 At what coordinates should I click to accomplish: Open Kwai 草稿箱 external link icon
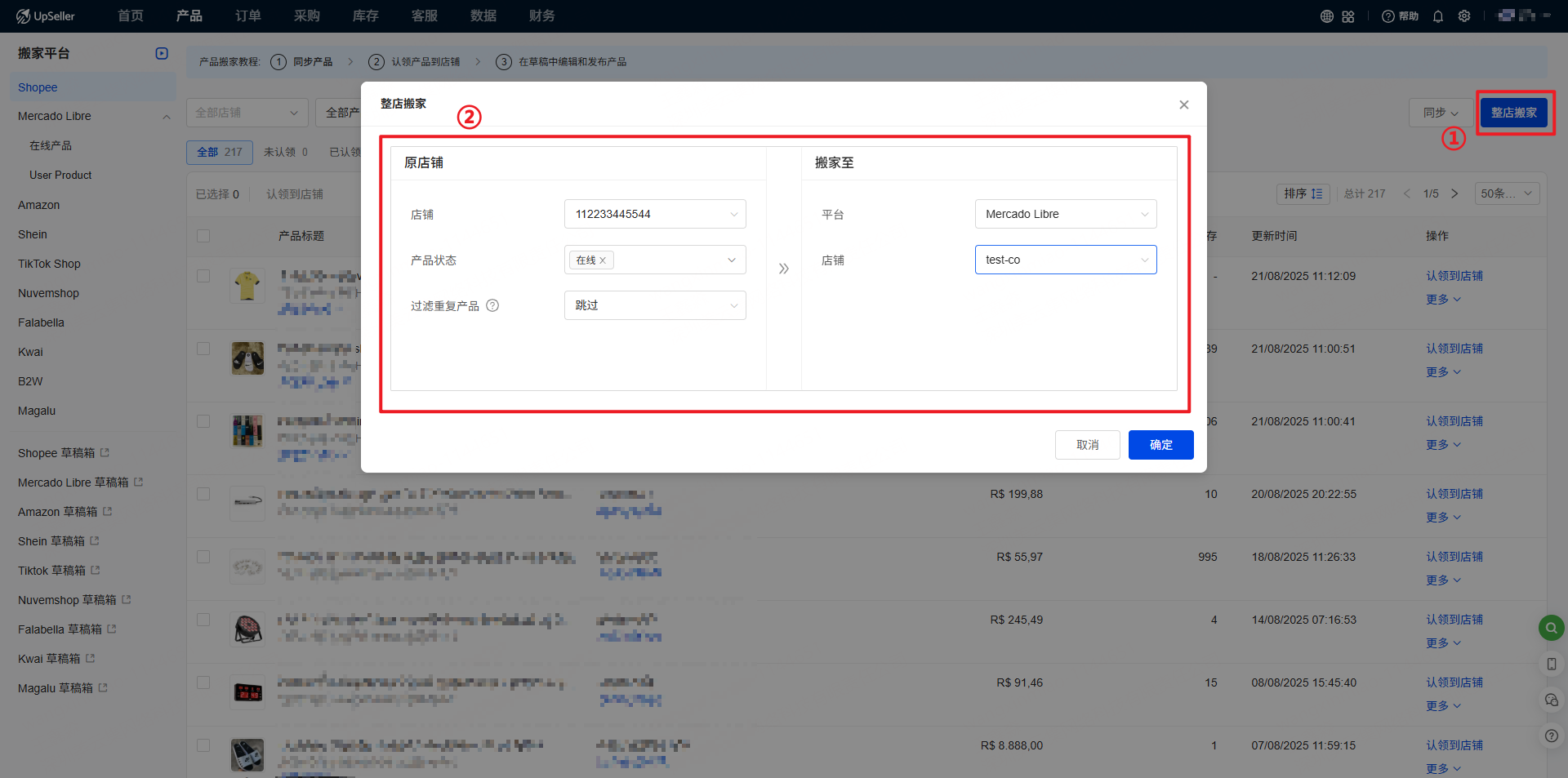click(91, 658)
